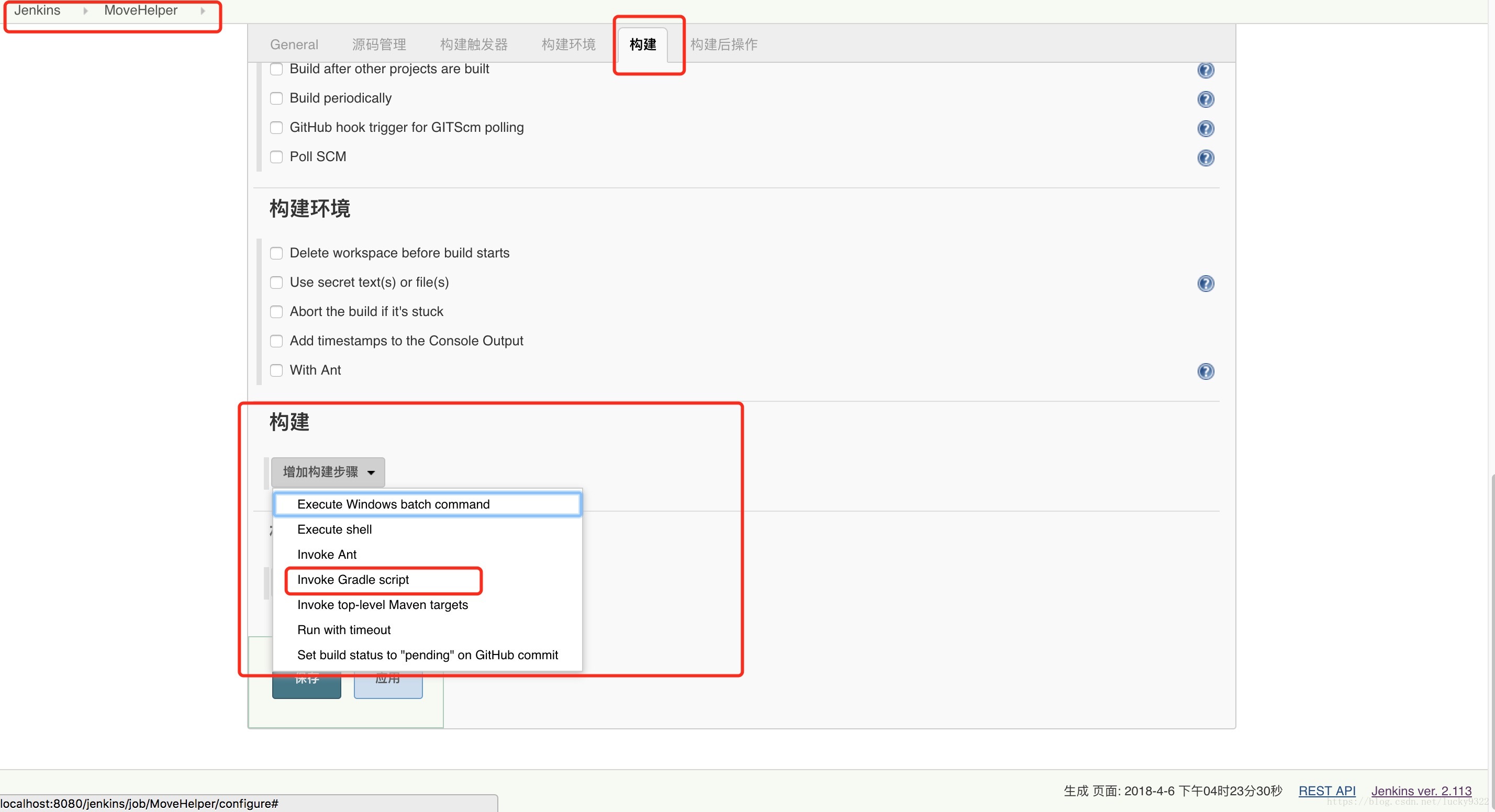Enable Build after other projects are built
Screen dimensions: 1495x812
tap(276, 69)
